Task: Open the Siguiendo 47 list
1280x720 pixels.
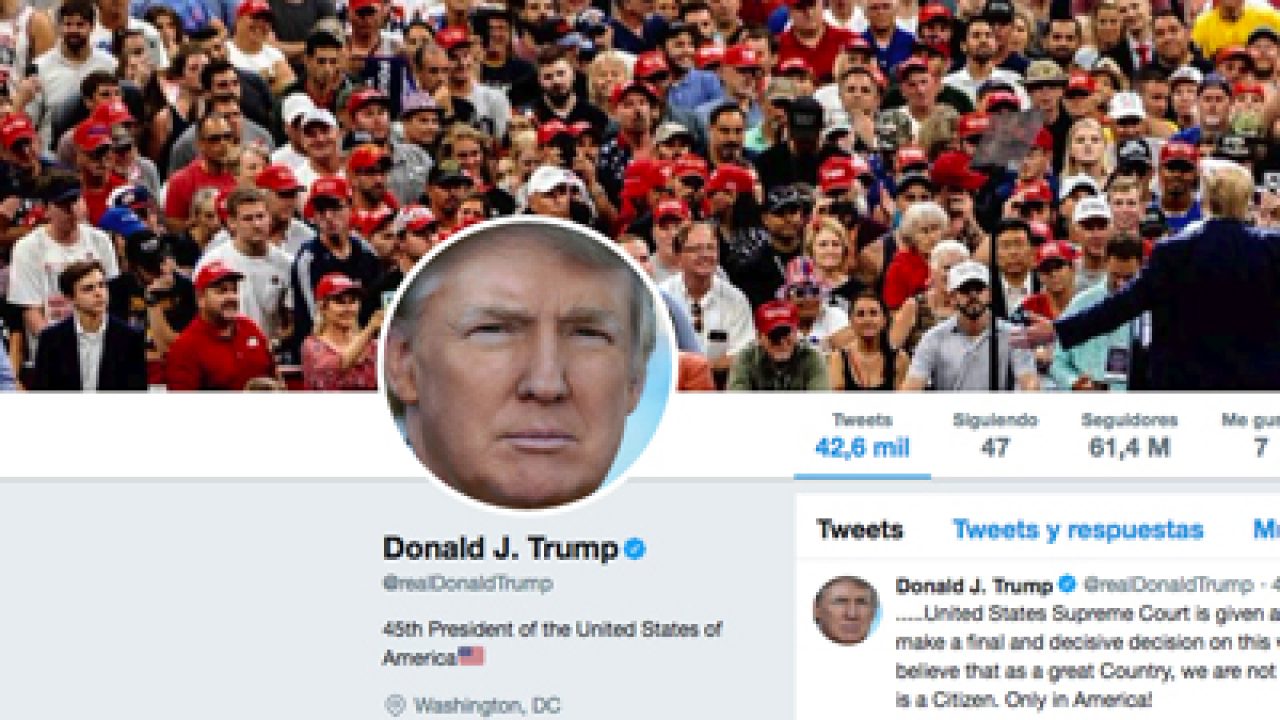Action: (995, 435)
